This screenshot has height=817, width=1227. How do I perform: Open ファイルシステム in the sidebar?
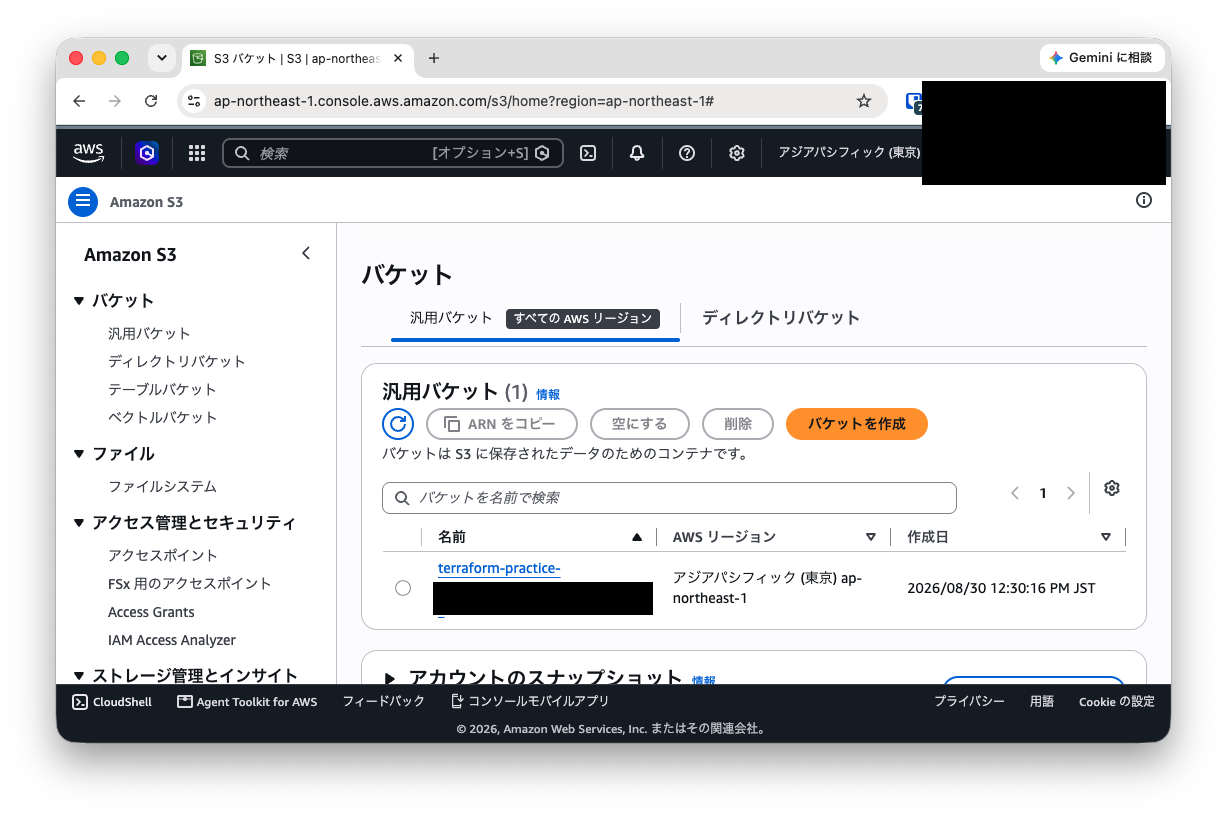tap(162, 487)
